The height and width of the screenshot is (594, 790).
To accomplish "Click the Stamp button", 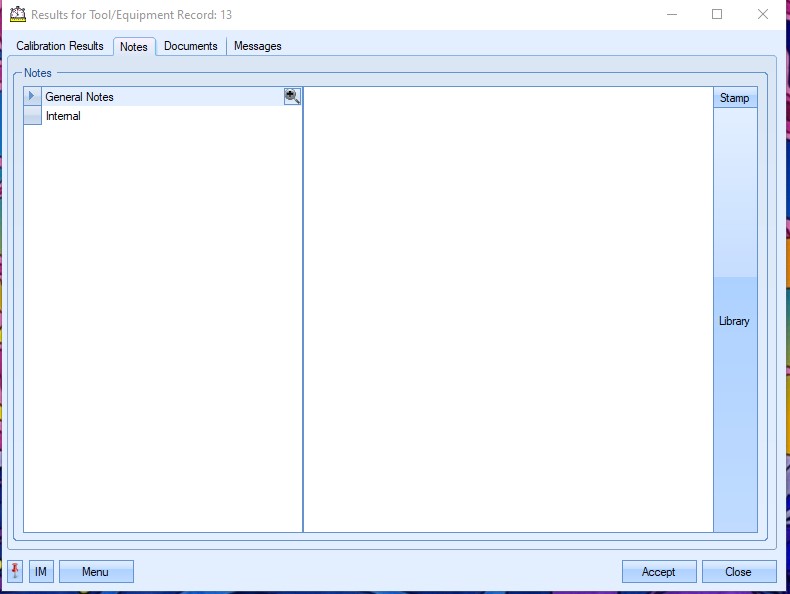I will tap(735, 98).
